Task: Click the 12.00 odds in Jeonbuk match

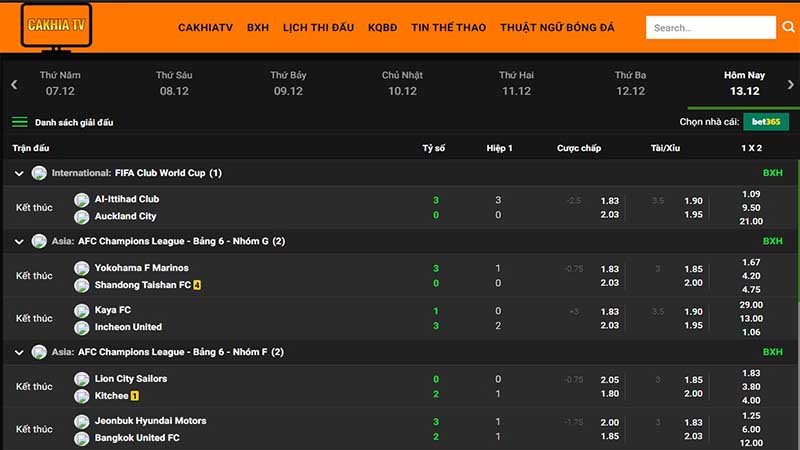Action: coord(751,443)
